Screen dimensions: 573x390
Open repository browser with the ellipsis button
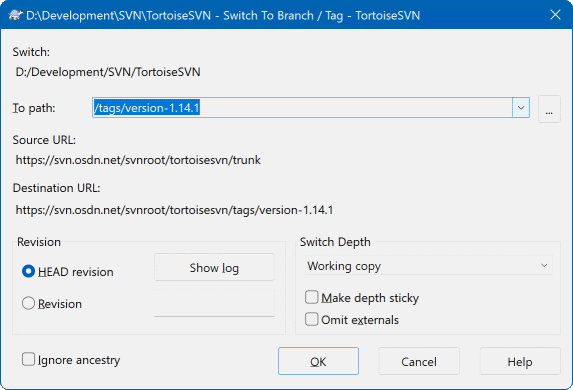549,109
